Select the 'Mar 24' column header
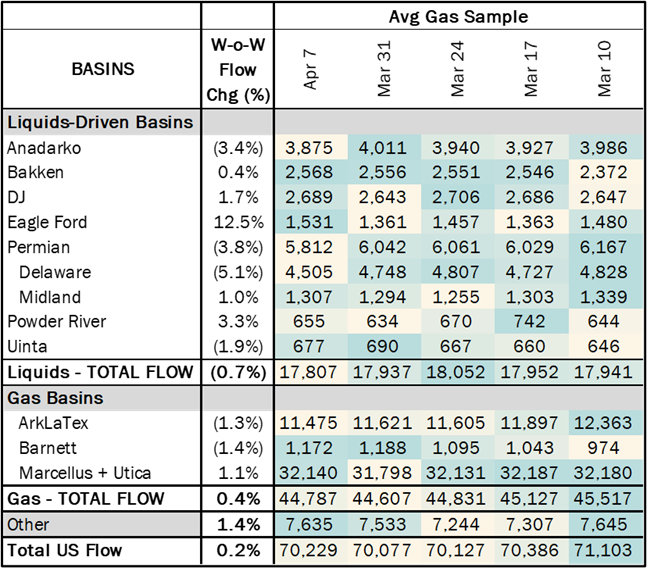Screen dimensions: 647x568 tap(457, 69)
